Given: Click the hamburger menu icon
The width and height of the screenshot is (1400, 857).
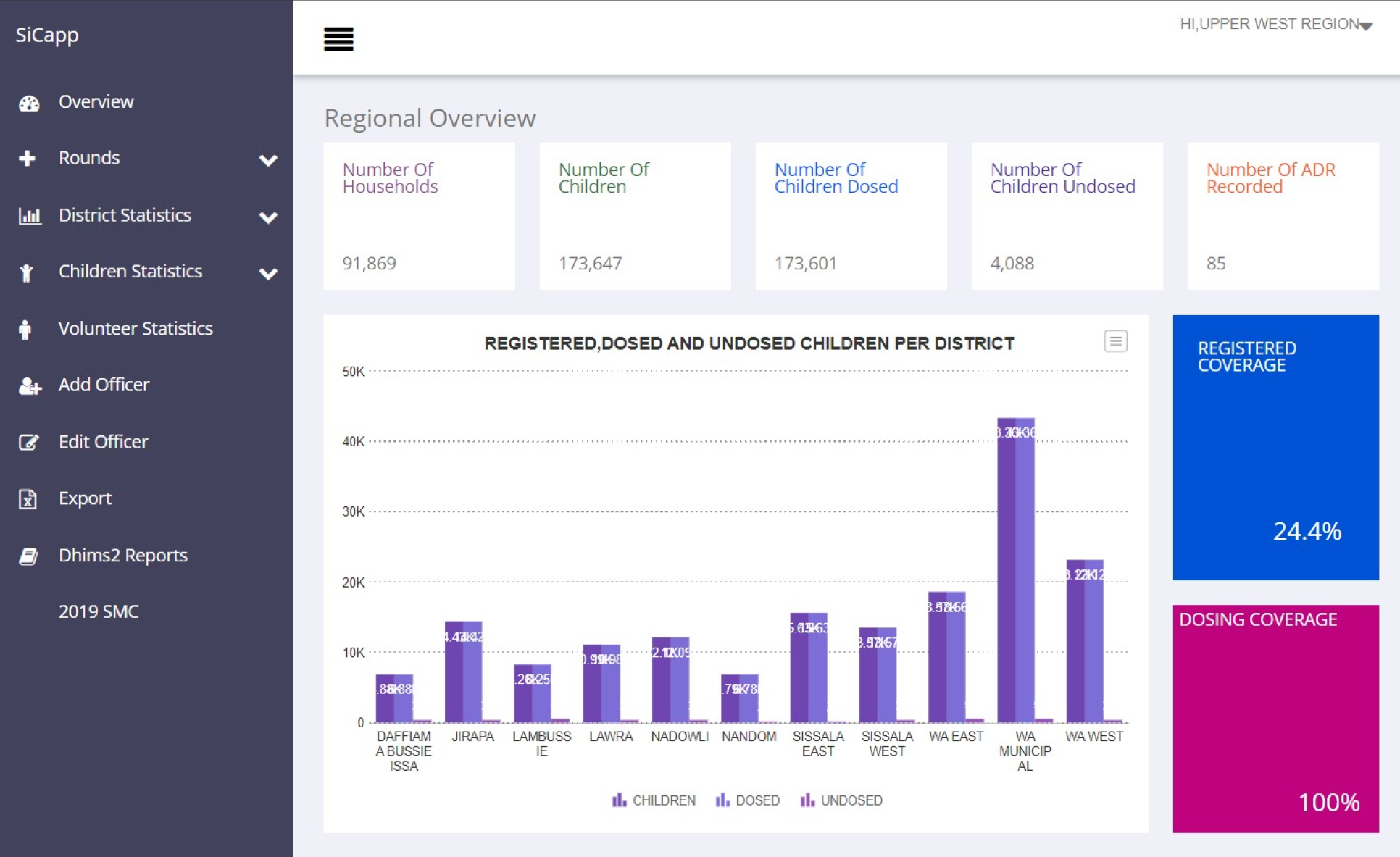Looking at the screenshot, I should 338,39.
